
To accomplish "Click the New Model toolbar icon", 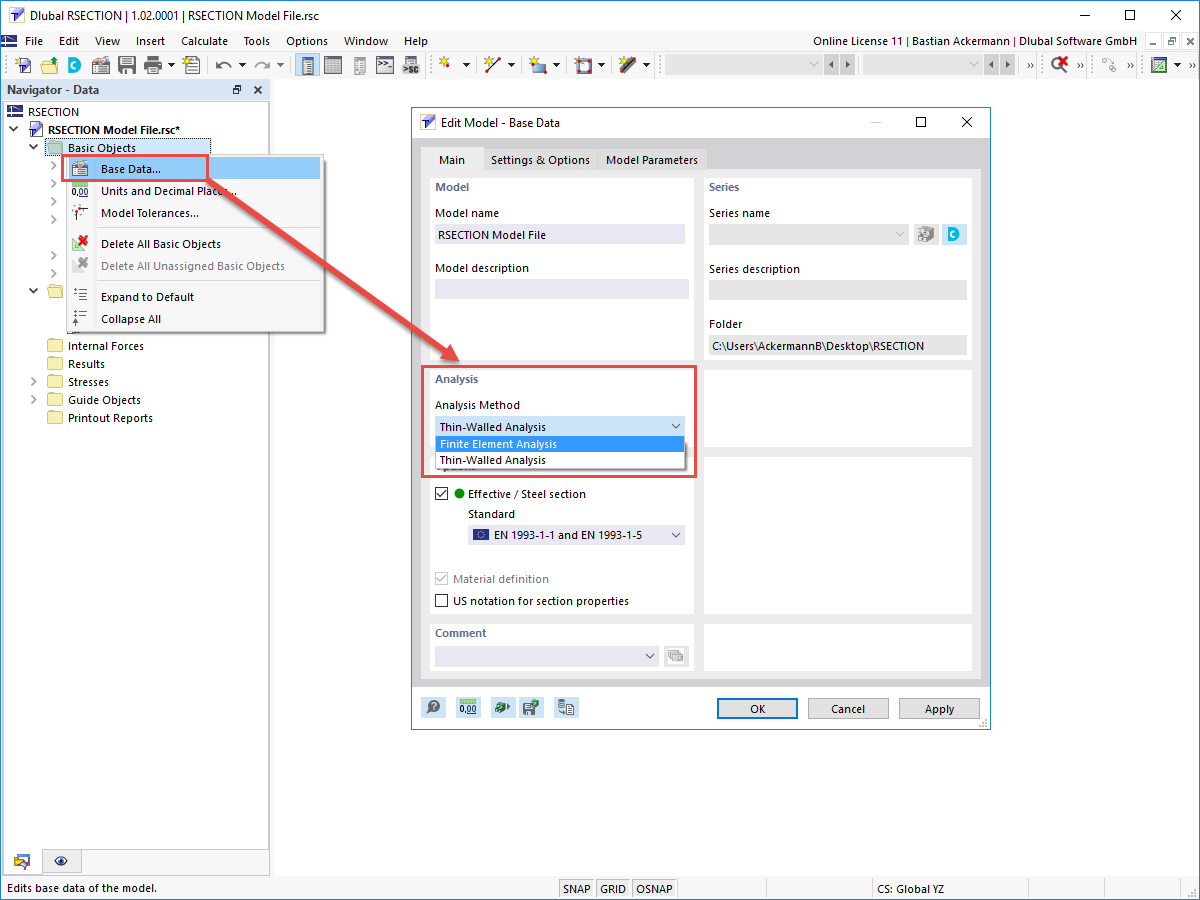I will [x=24, y=65].
